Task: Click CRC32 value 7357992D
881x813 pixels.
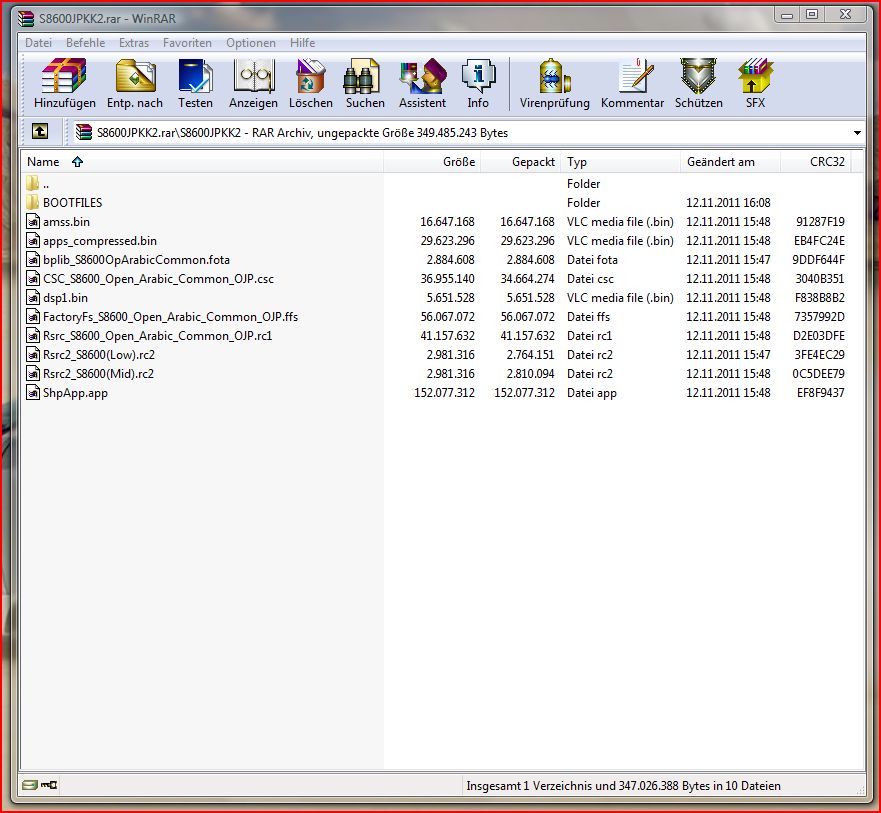Action: pos(819,317)
